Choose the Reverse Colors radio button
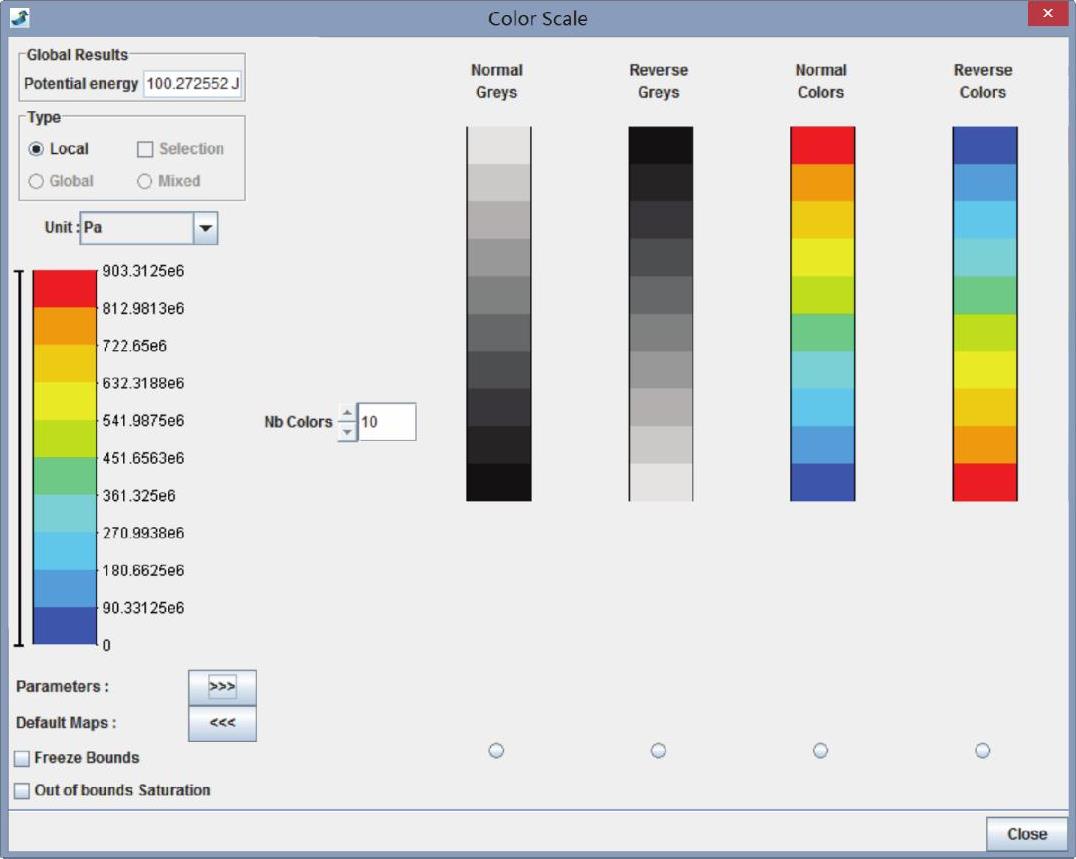Image resolution: width=1076 pixels, height=859 pixels. (x=982, y=751)
